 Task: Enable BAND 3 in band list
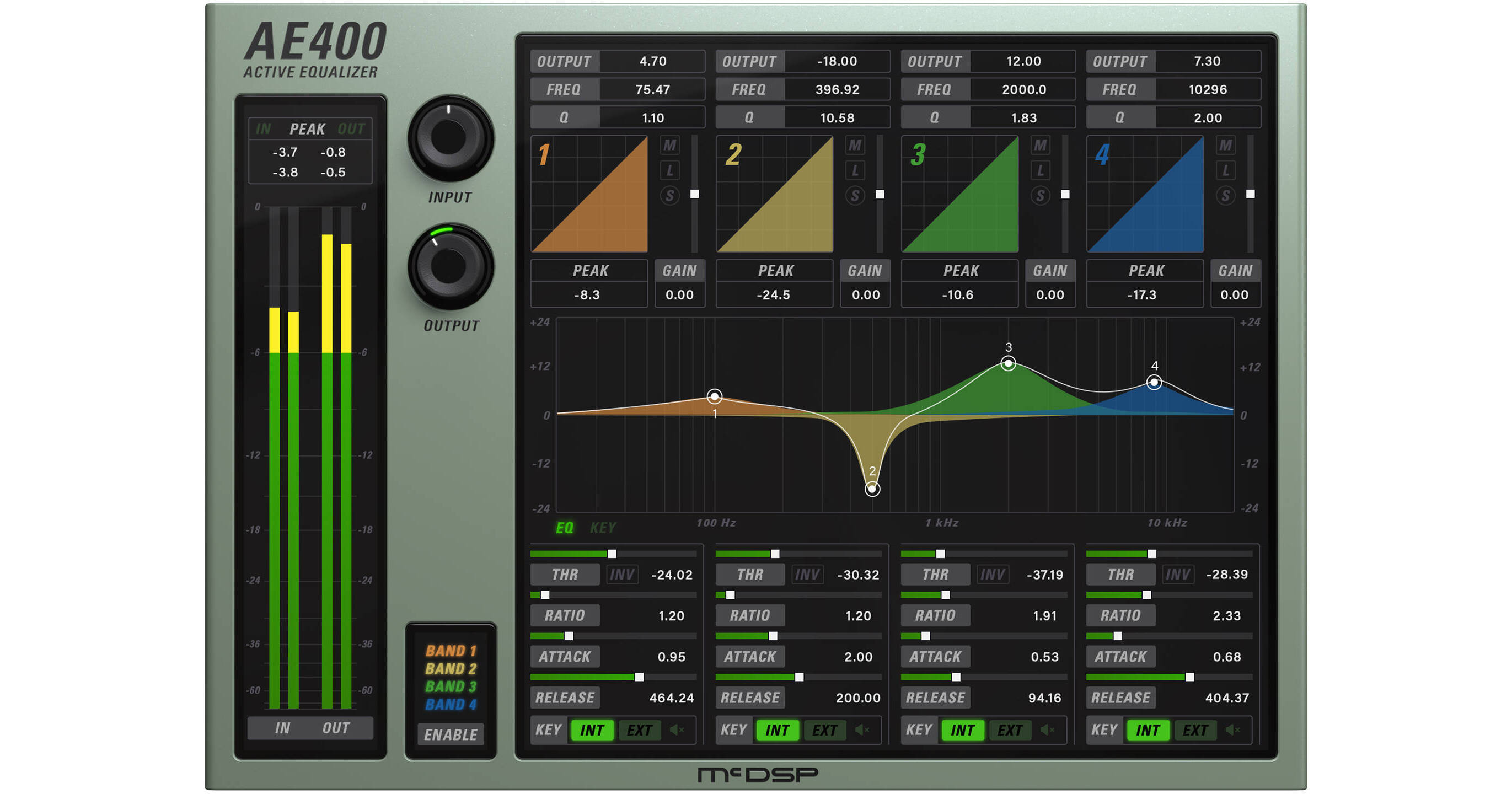coord(451,686)
